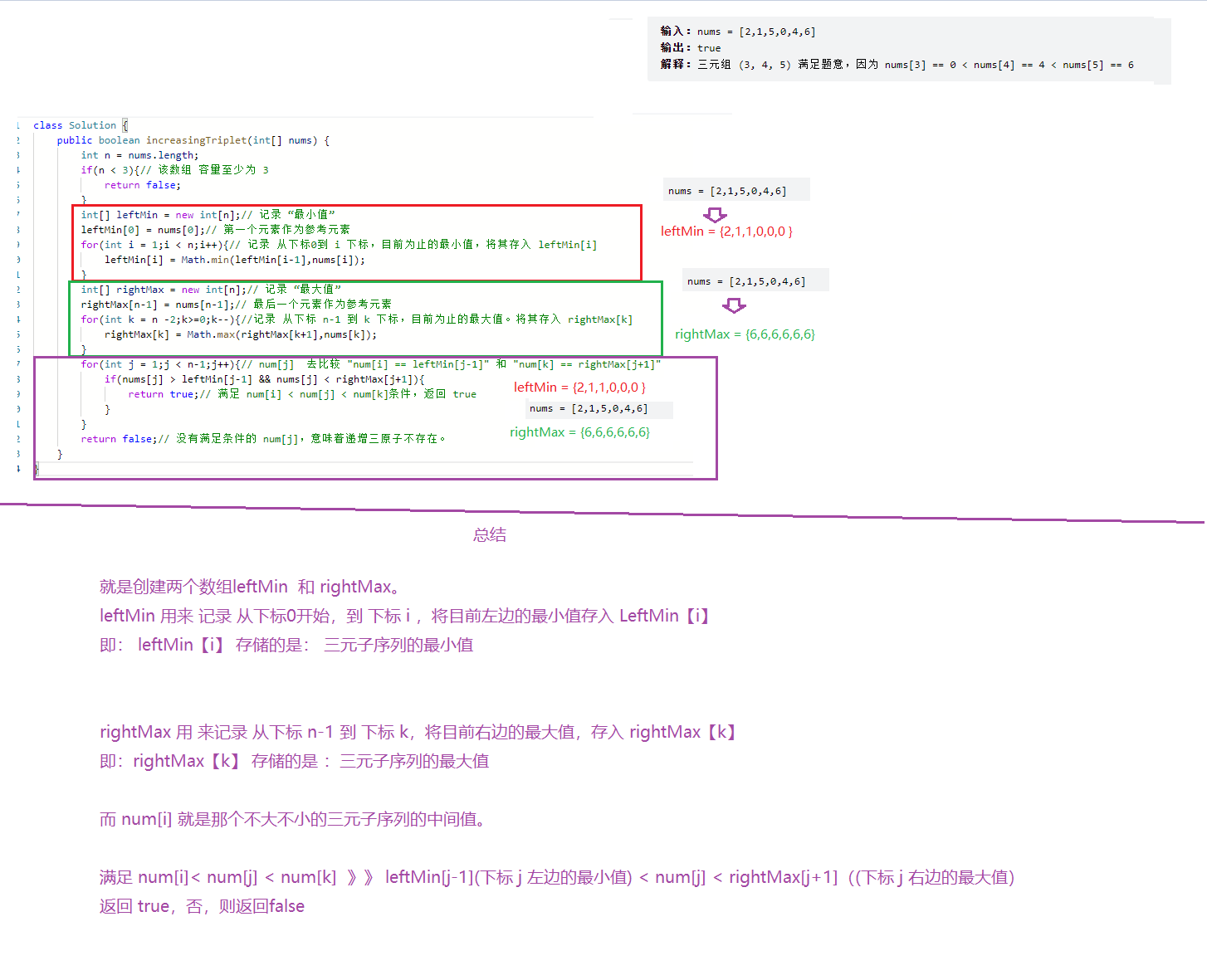Screen dimensions: 1207x980
Task: Click the 'if(n < 3){' condition line
Action: tap(174, 170)
